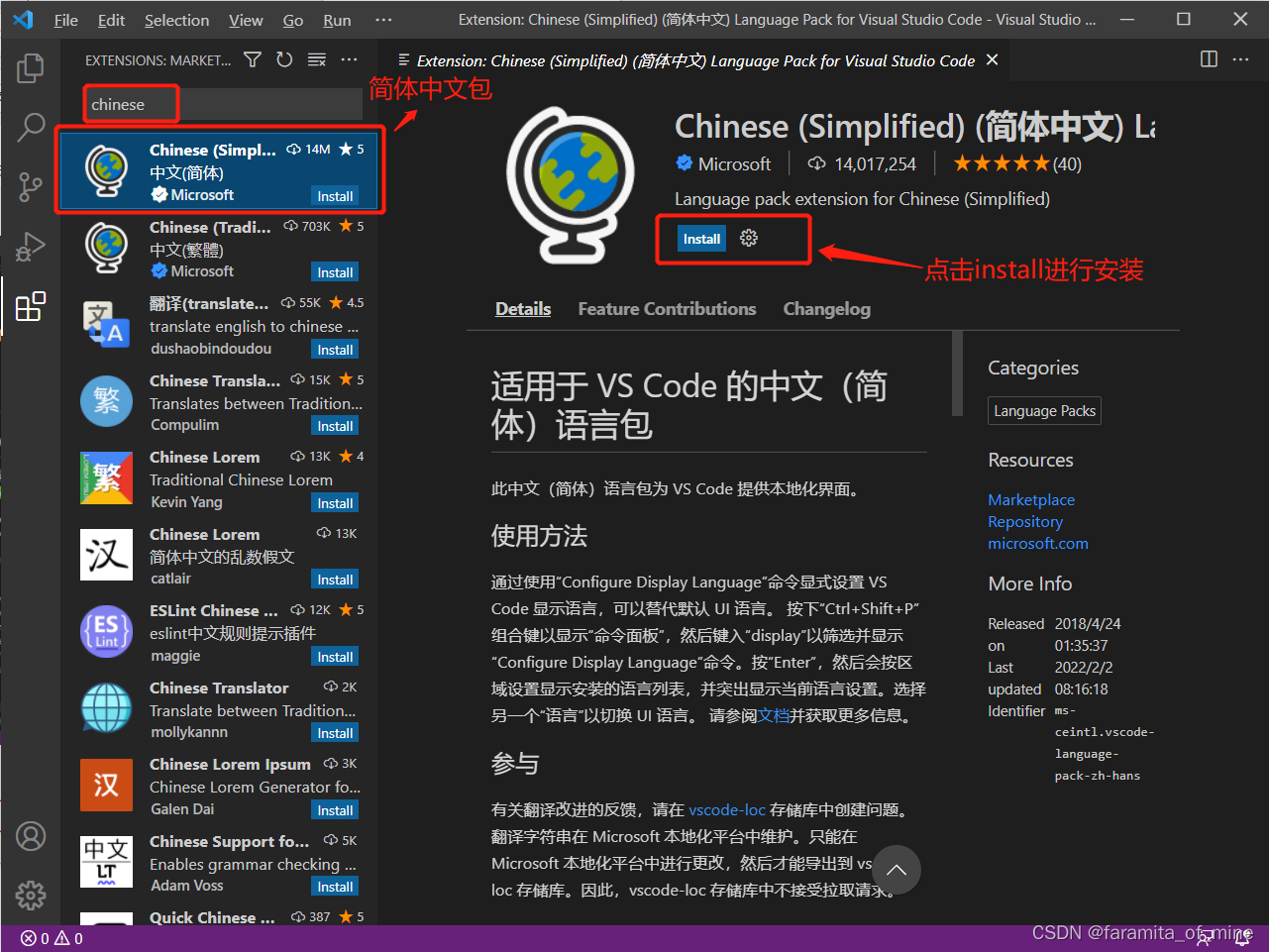This screenshot has width=1269, height=952.
Task: Install Chinese Lorem Ipsum by Galen Dai
Action: 335,810
